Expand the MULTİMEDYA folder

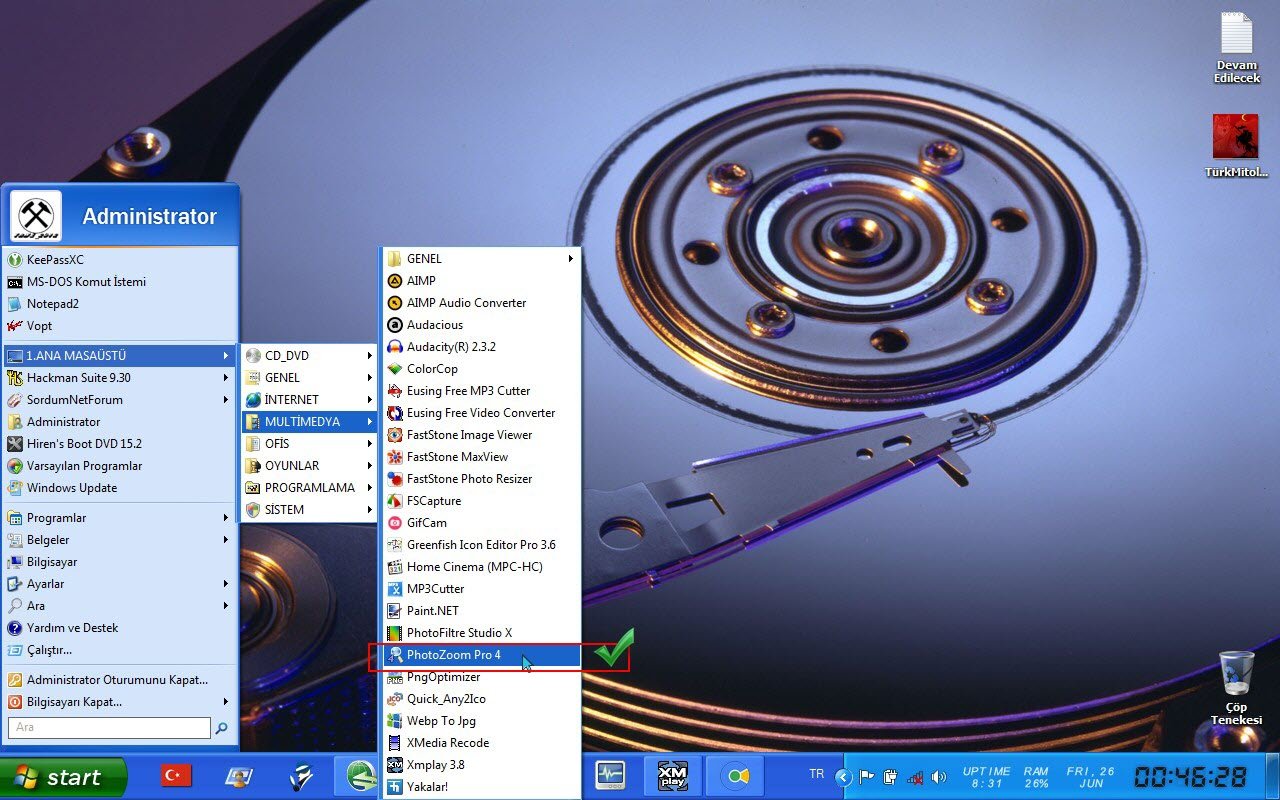(309, 422)
